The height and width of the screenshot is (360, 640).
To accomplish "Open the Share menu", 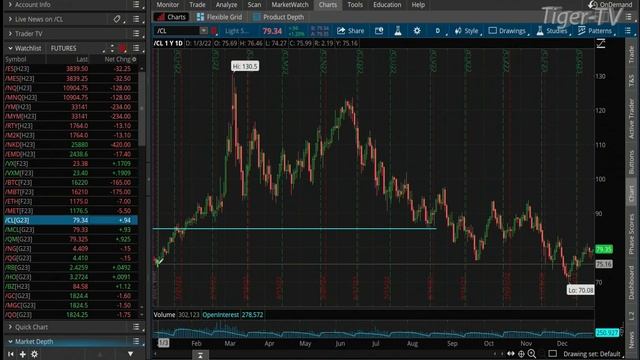I will pos(350,31).
